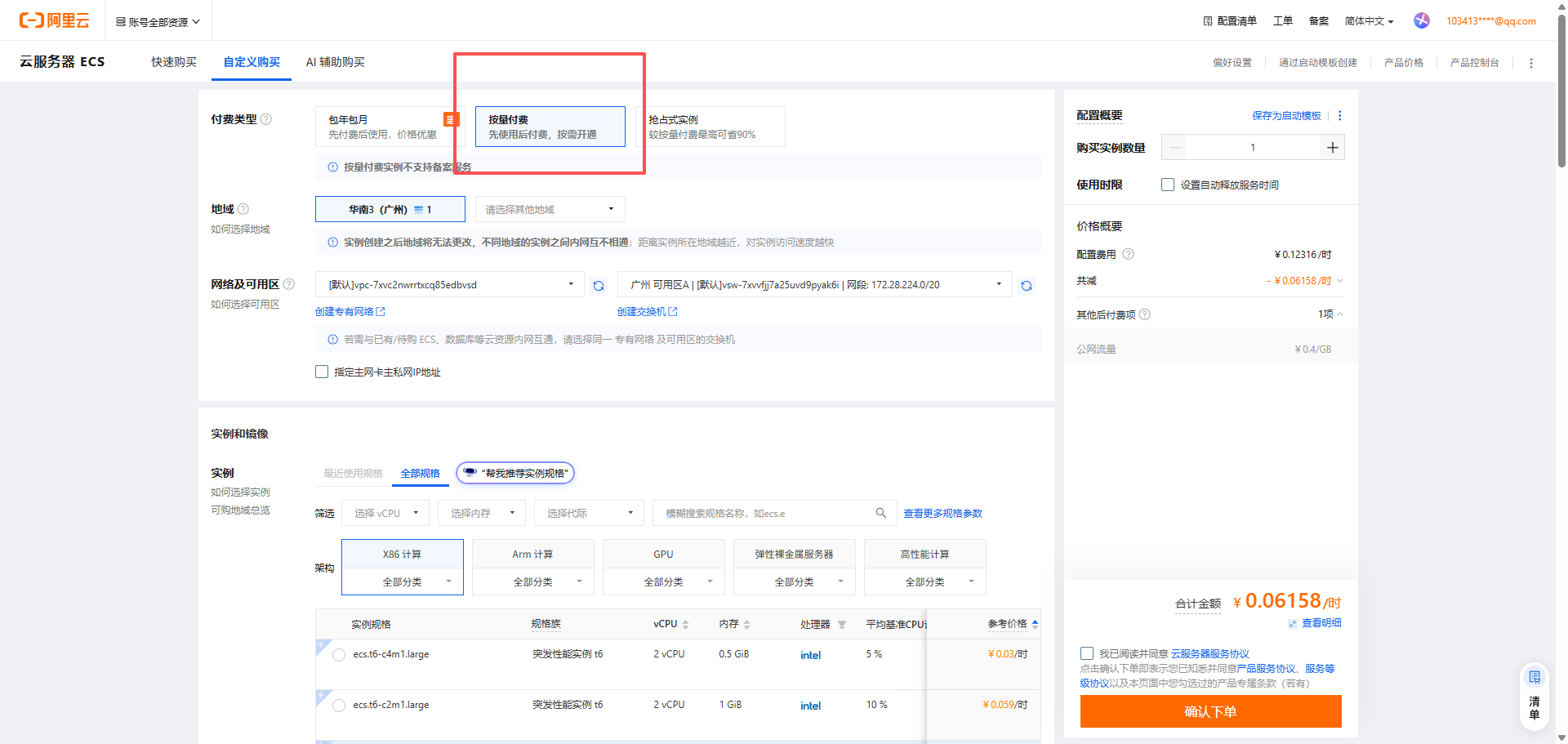1568x744 pixels.
Task: Open 请选择其他地域 dropdown
Action: pos(550,209)
